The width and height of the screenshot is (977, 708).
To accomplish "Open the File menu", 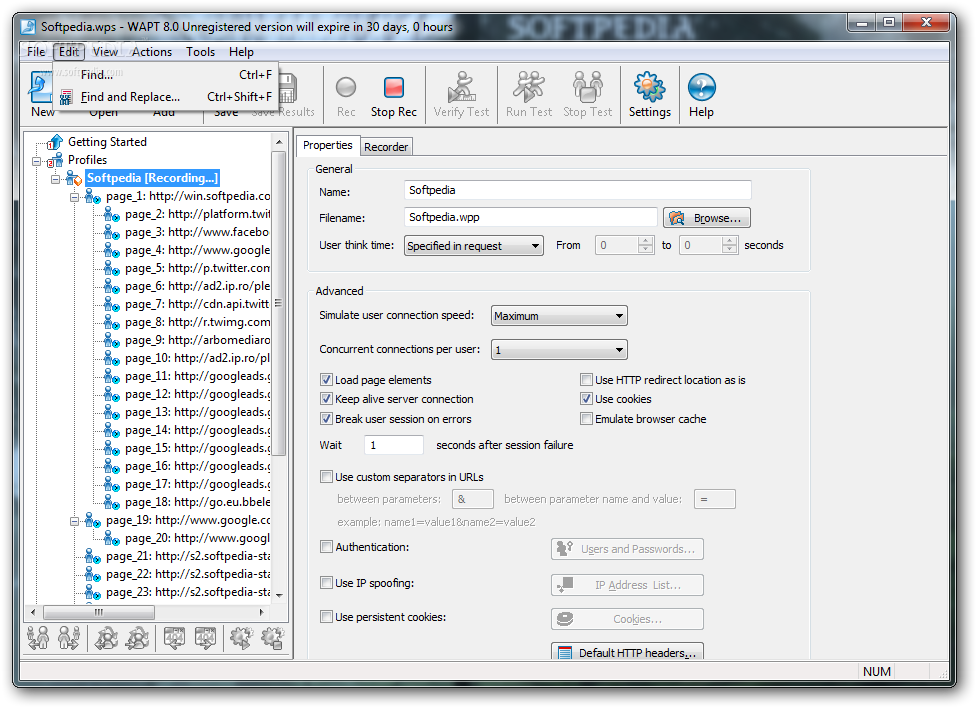I will click(36, 52).
